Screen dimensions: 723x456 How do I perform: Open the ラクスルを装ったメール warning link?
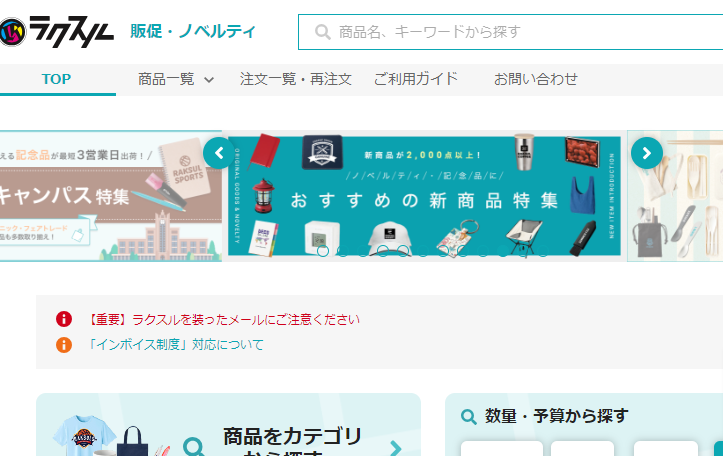coord(223,320)
